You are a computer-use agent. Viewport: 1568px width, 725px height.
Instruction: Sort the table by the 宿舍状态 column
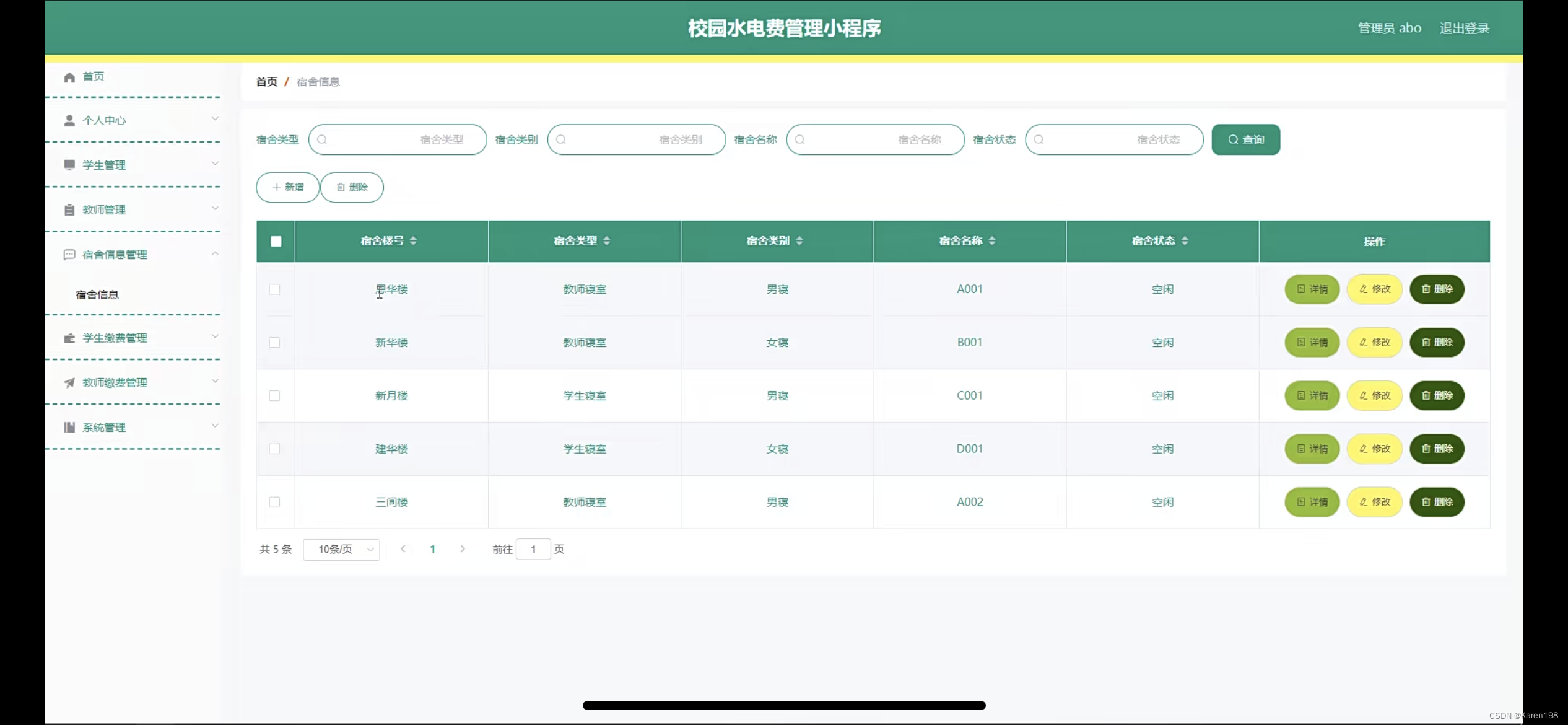click(1185, 241)
